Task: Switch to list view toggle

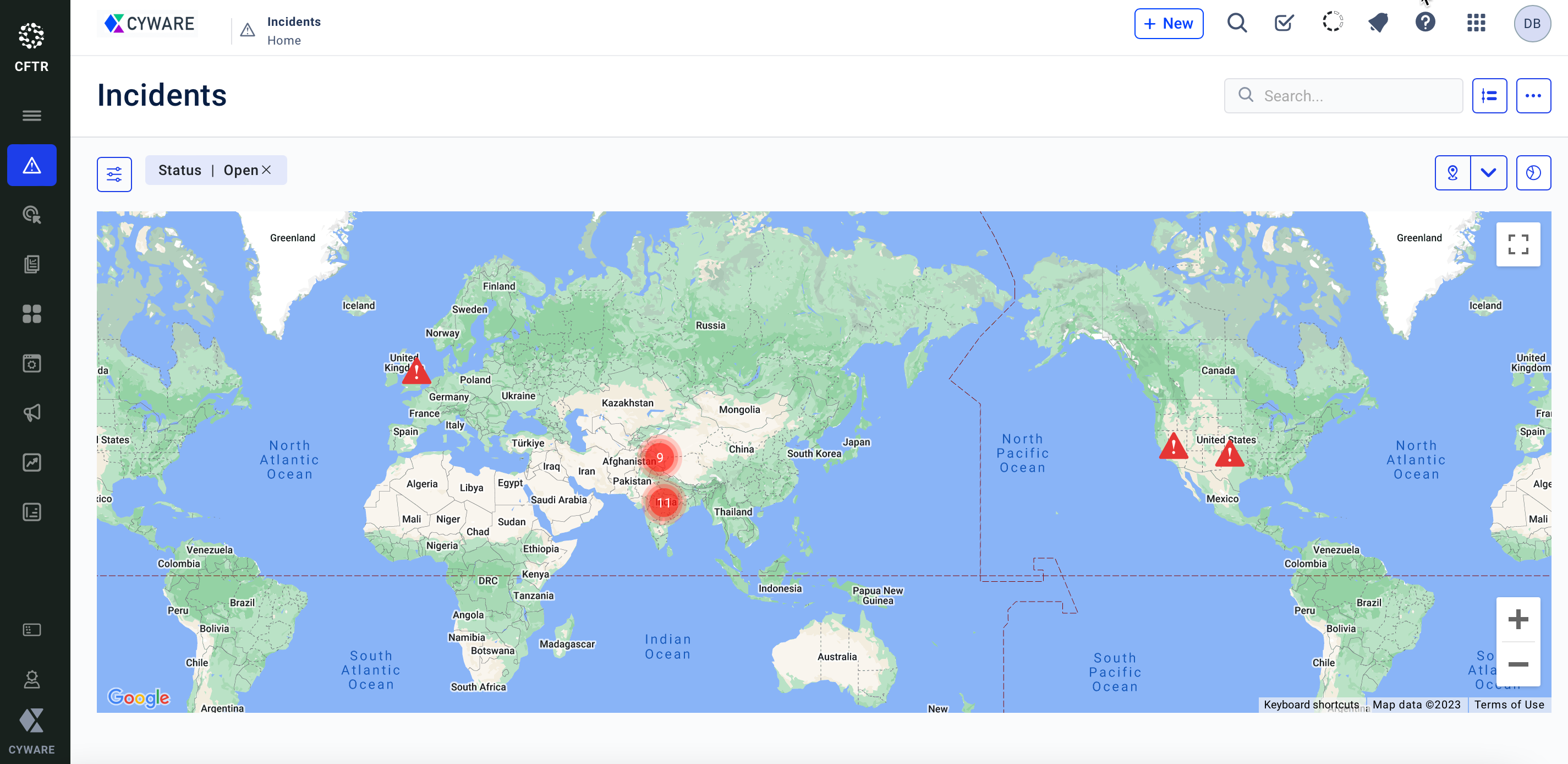Action: pyautogui.click(x=1489, y=96)
